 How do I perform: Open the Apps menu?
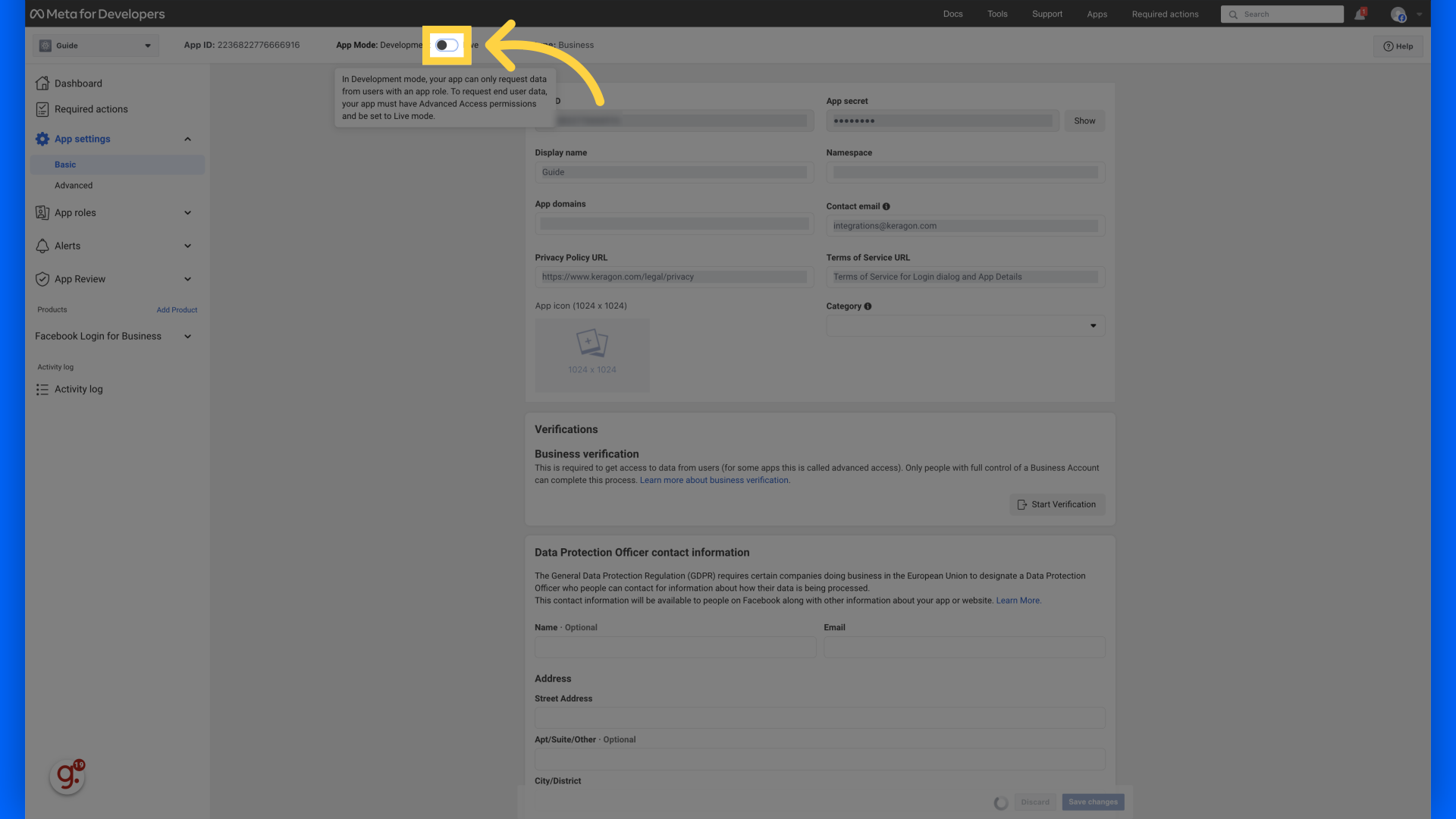pos(1097,14)
